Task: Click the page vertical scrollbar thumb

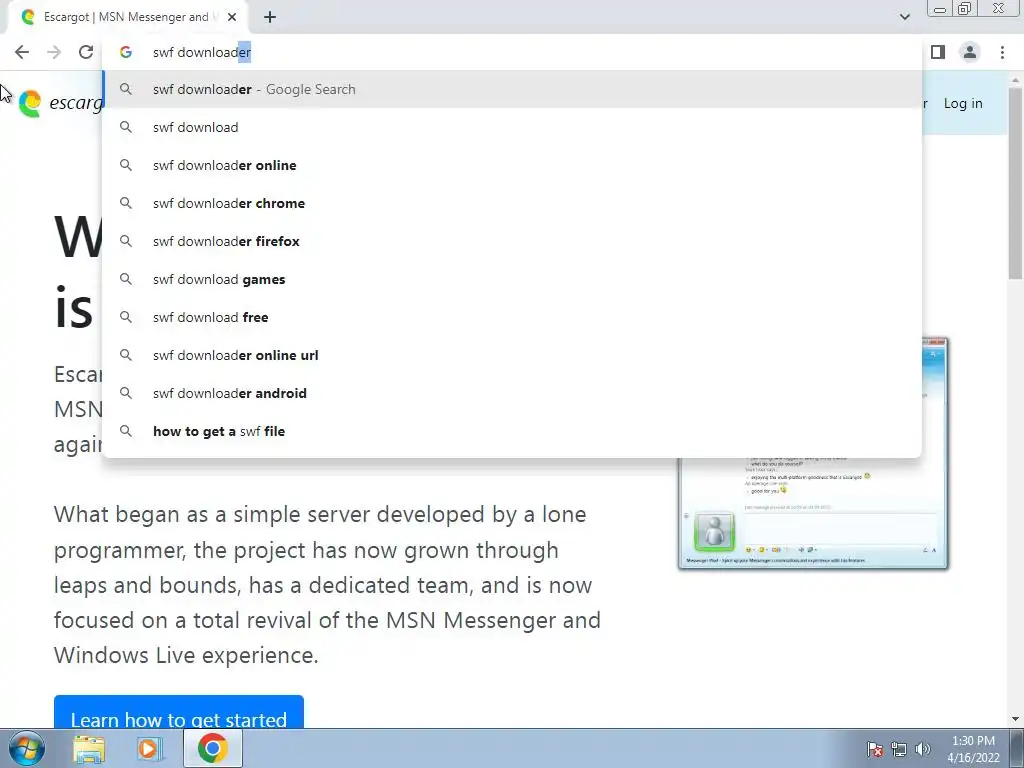Action: pyautogui.click(x=1016, y=183)
